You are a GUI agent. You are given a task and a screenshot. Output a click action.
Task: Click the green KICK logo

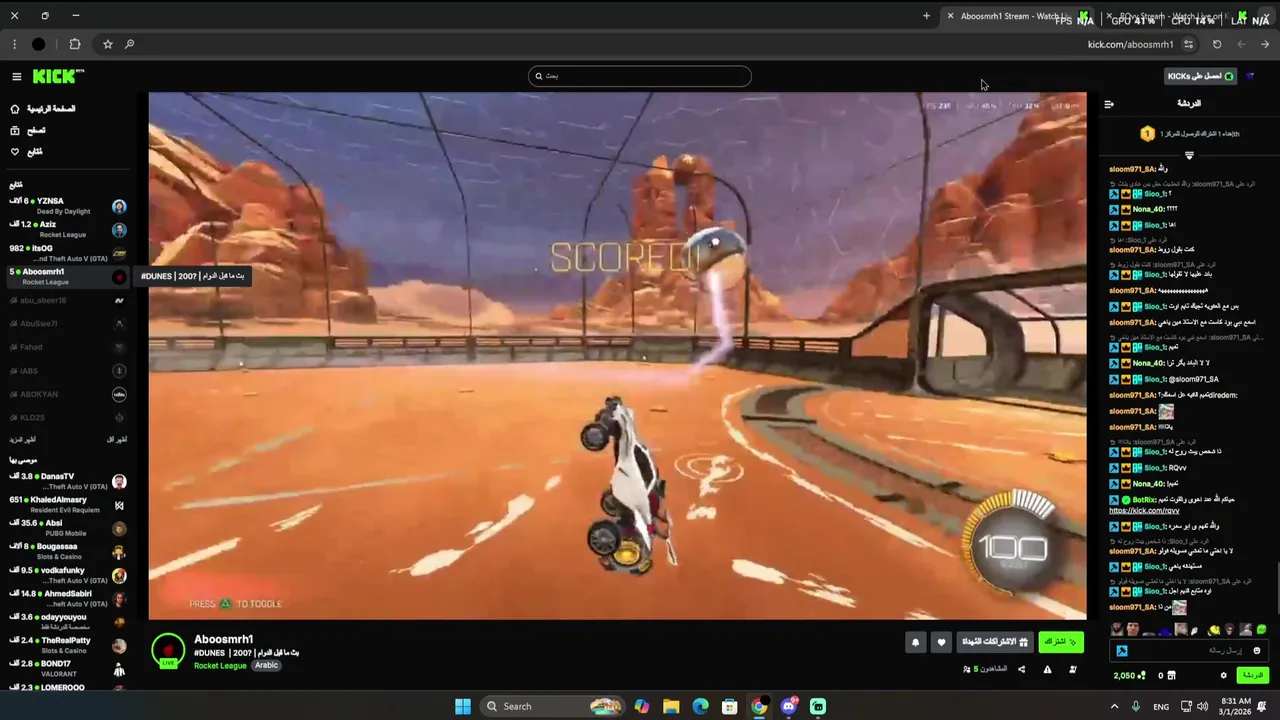pyautogui.click(x=57, y=77)
